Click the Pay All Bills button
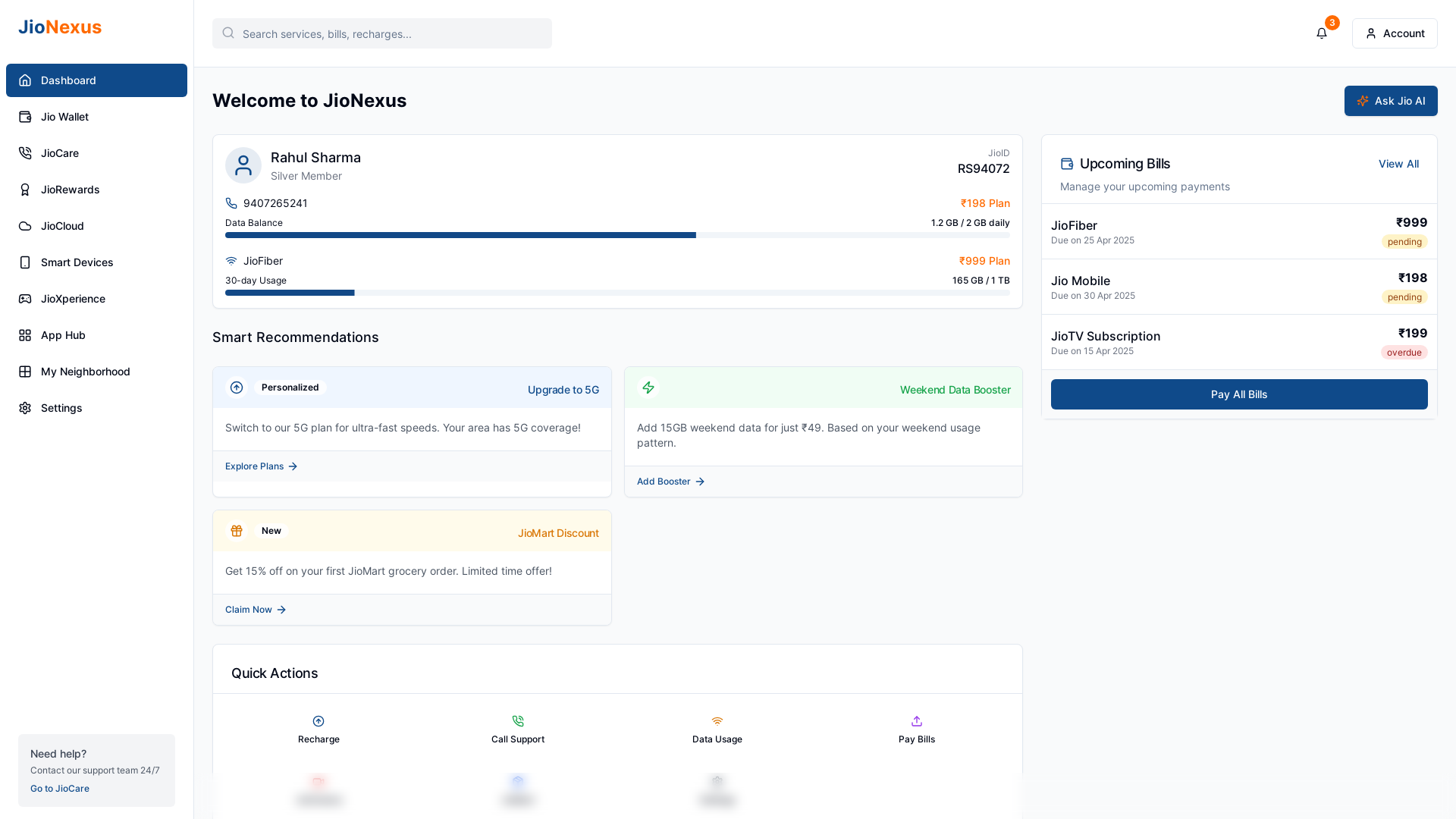Viewport: 1456px width, 819px height. pyautogui.click(x=1239, y=394)
